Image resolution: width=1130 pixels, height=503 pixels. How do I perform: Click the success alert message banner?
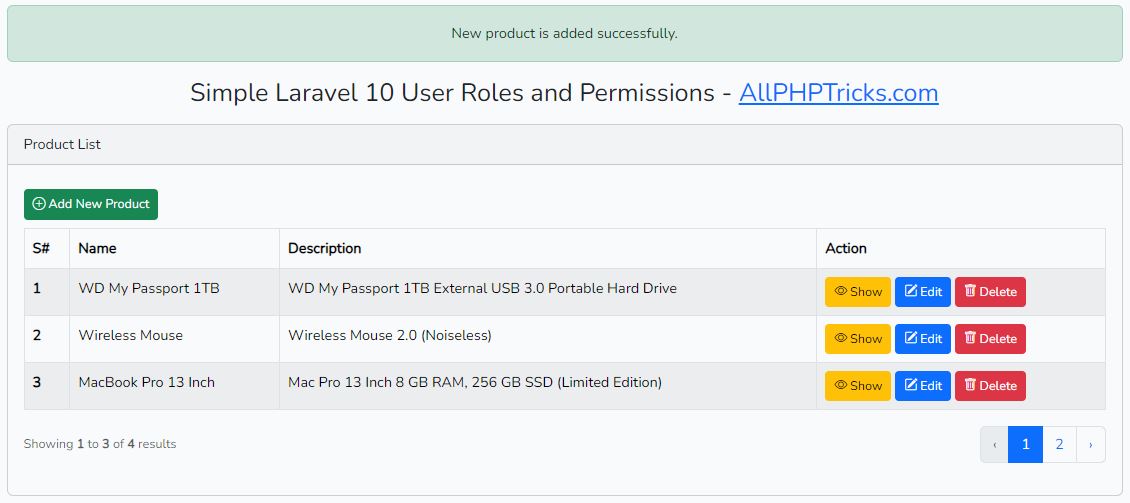click(564, 33)
